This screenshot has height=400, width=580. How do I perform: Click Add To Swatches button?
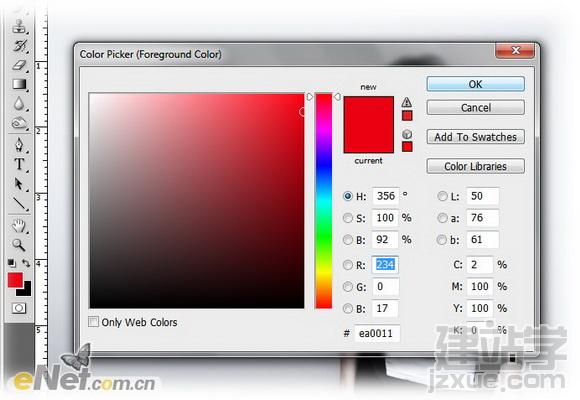(x=475, y=137)
